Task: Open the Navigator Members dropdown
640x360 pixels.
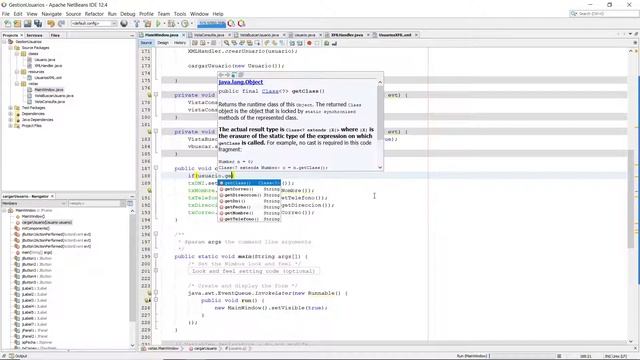Action: point(34,203)
